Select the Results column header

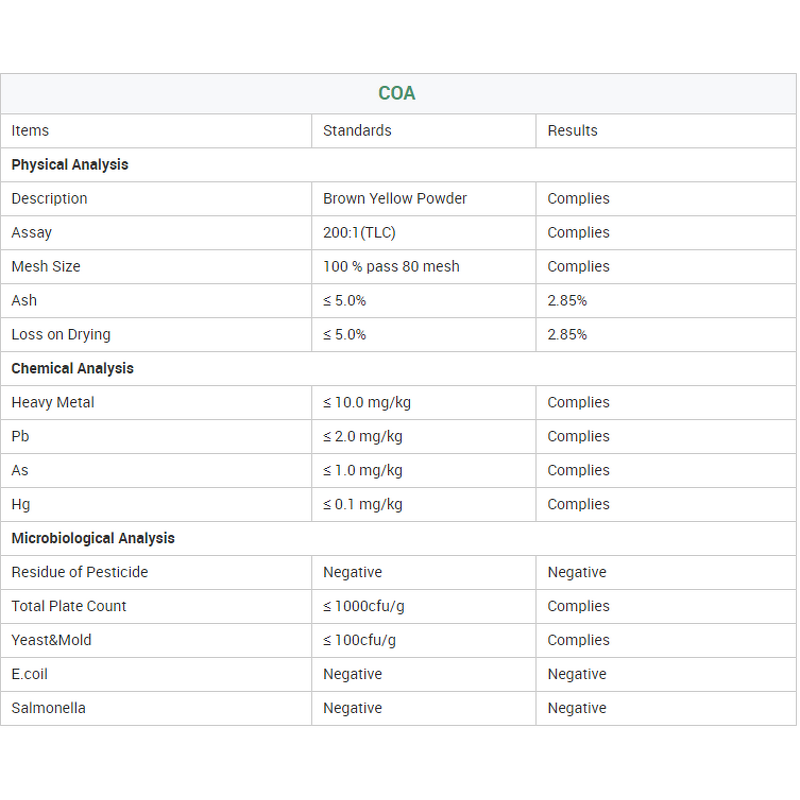point(572,131)
